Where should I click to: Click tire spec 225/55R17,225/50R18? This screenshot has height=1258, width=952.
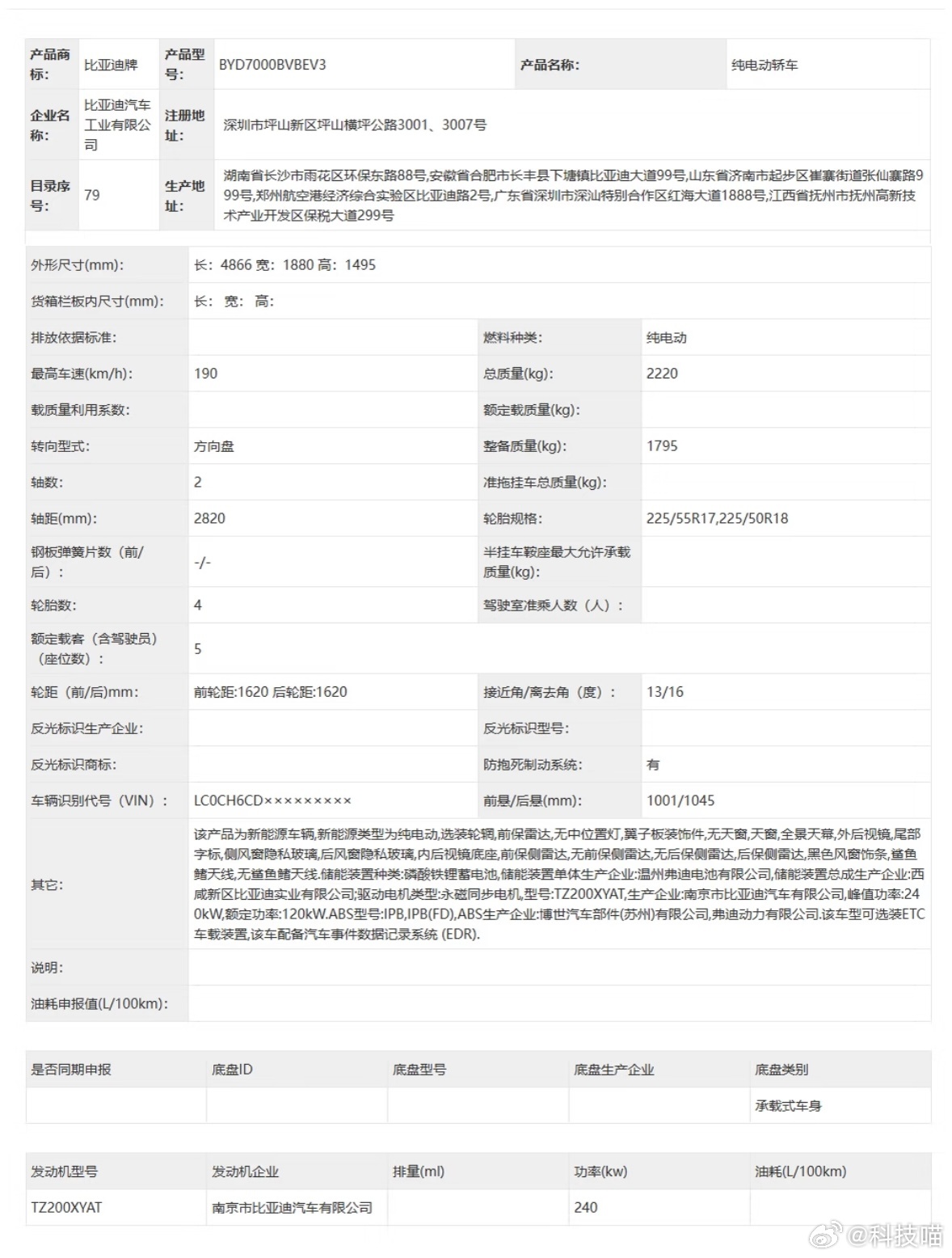click(x=718, y=518)
